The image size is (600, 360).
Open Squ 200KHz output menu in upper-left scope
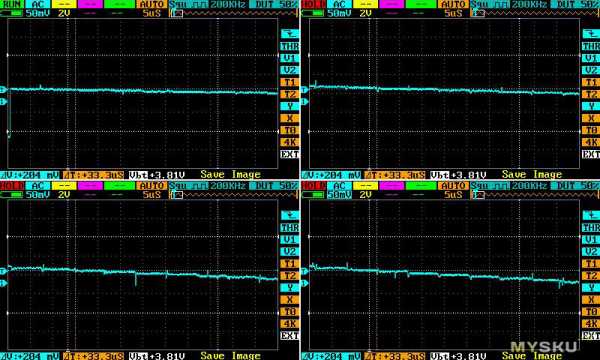click(x=208, y=4)
